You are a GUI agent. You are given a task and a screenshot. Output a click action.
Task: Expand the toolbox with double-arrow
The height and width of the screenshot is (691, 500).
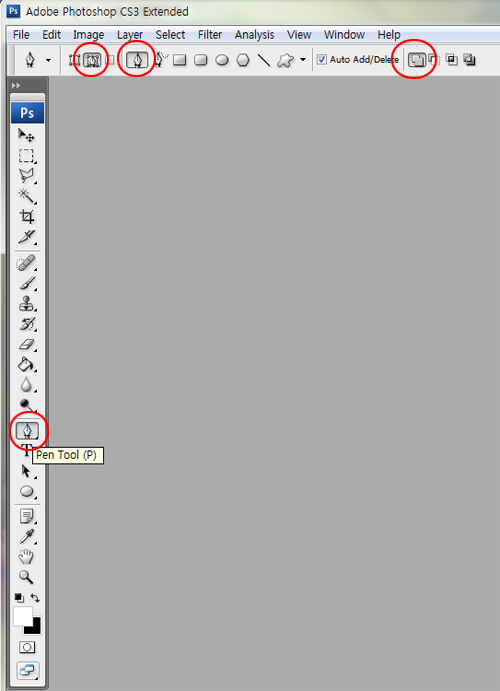(16, 85)
